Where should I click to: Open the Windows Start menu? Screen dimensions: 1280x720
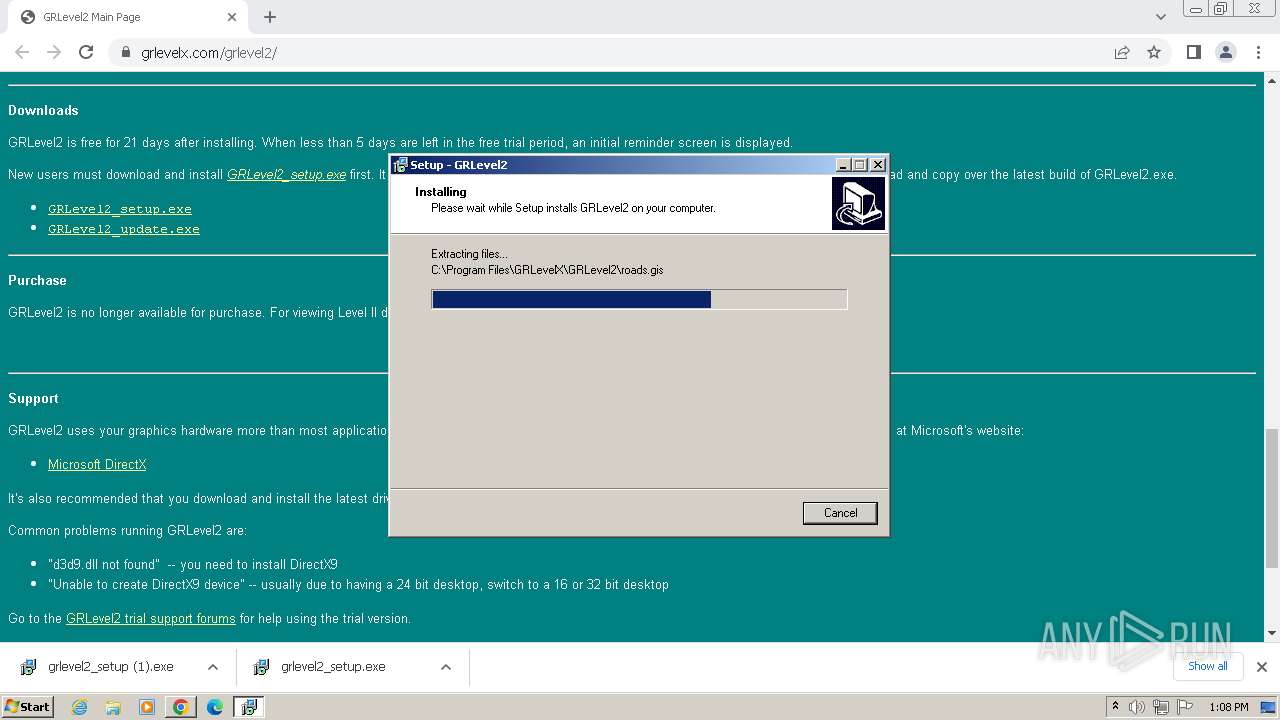click(x=28, y=707)
